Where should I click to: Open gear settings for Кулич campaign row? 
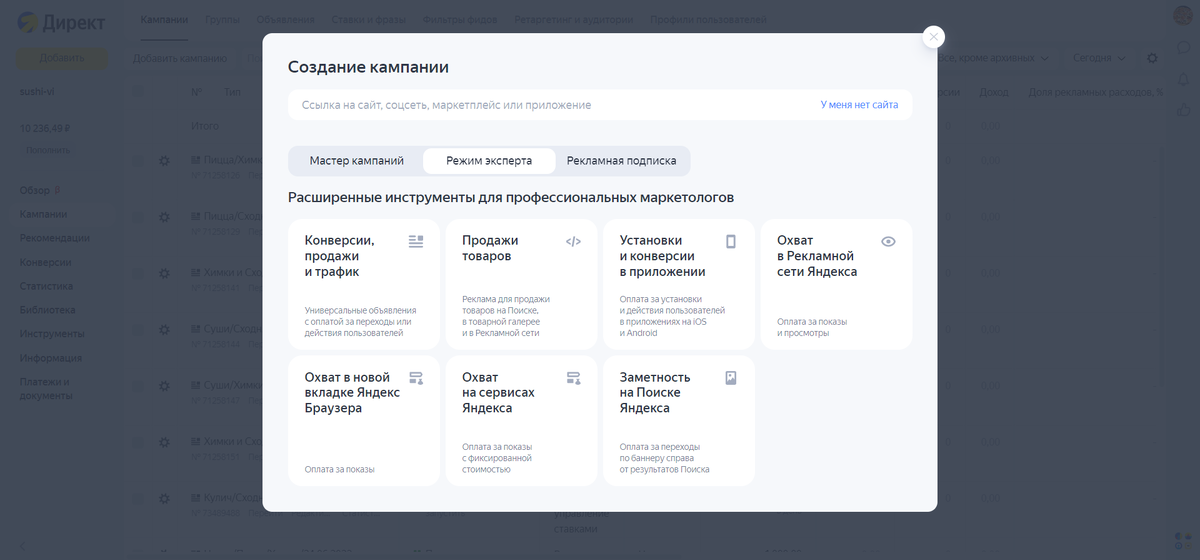[165, 498]
